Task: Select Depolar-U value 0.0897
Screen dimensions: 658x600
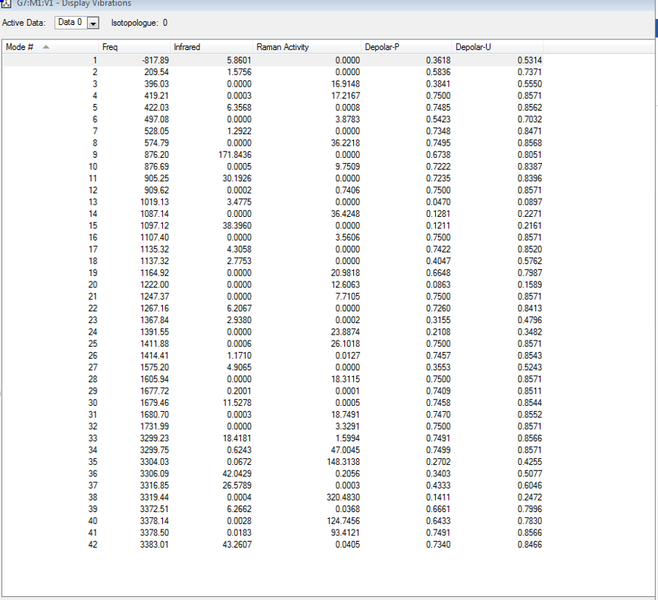Action: click(x=530, y=202)
